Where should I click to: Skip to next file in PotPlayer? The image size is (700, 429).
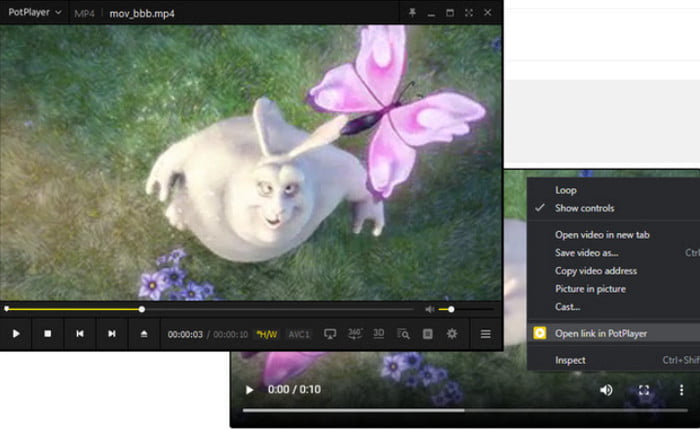(x=112, y=333)
